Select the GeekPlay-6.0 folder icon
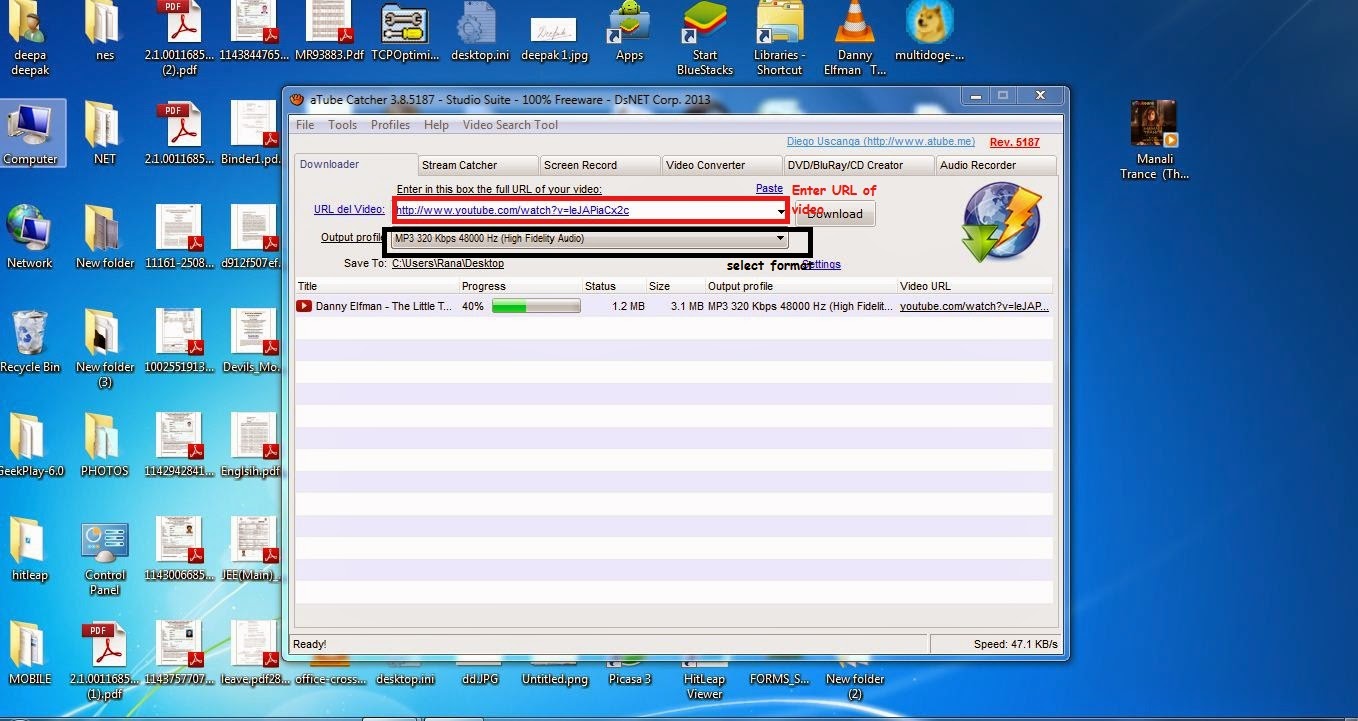The height and width of the screenshot is (721, 1358). [x=29, y=445]
